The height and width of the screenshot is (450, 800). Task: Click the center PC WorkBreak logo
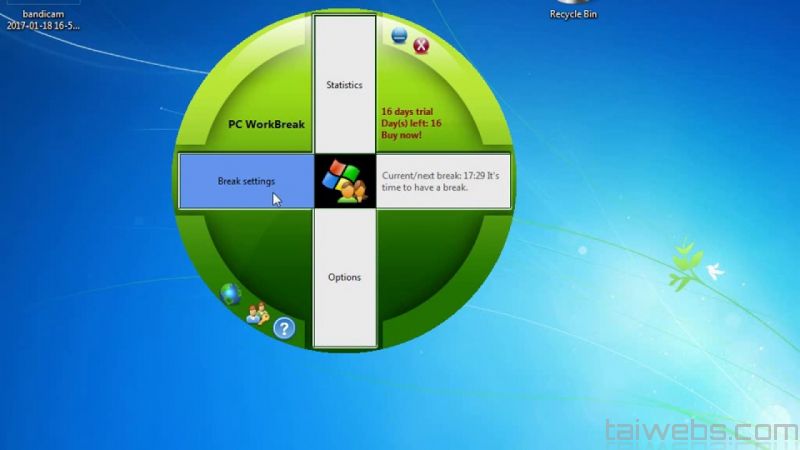tap(345, 181)
